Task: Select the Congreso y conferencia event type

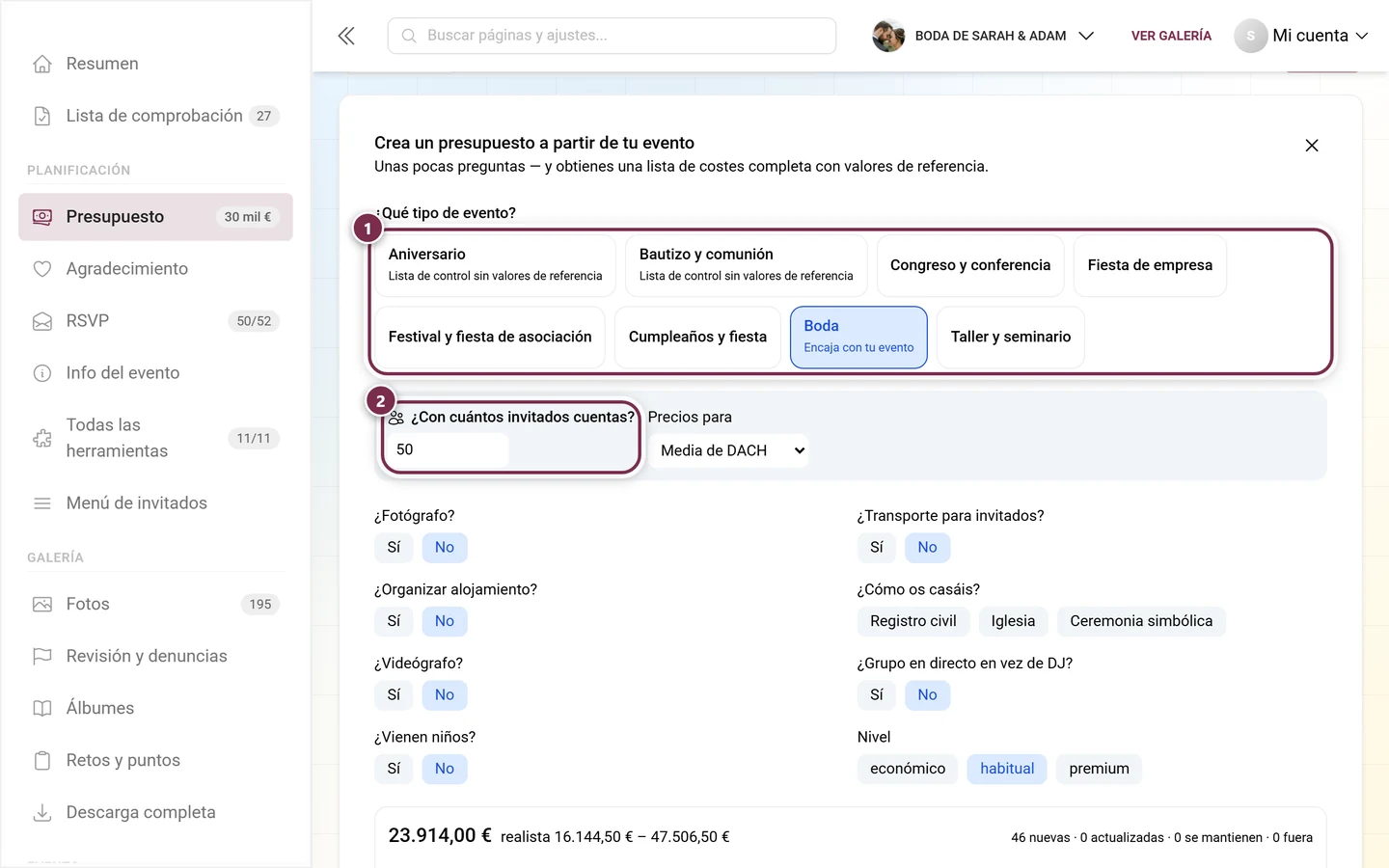Action: tap(970, 265)
